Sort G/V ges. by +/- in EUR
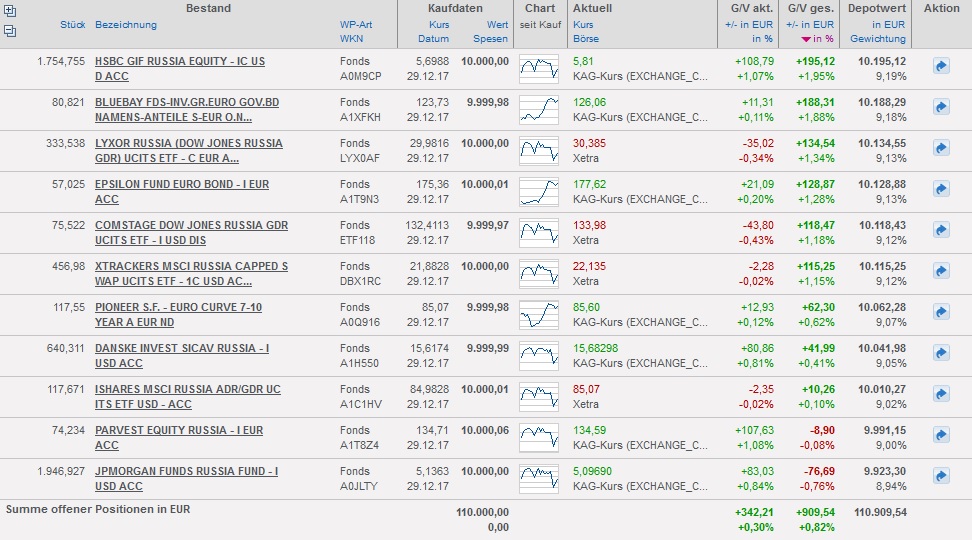This screenshot has height=540, width=972. (x=810, y=25)
